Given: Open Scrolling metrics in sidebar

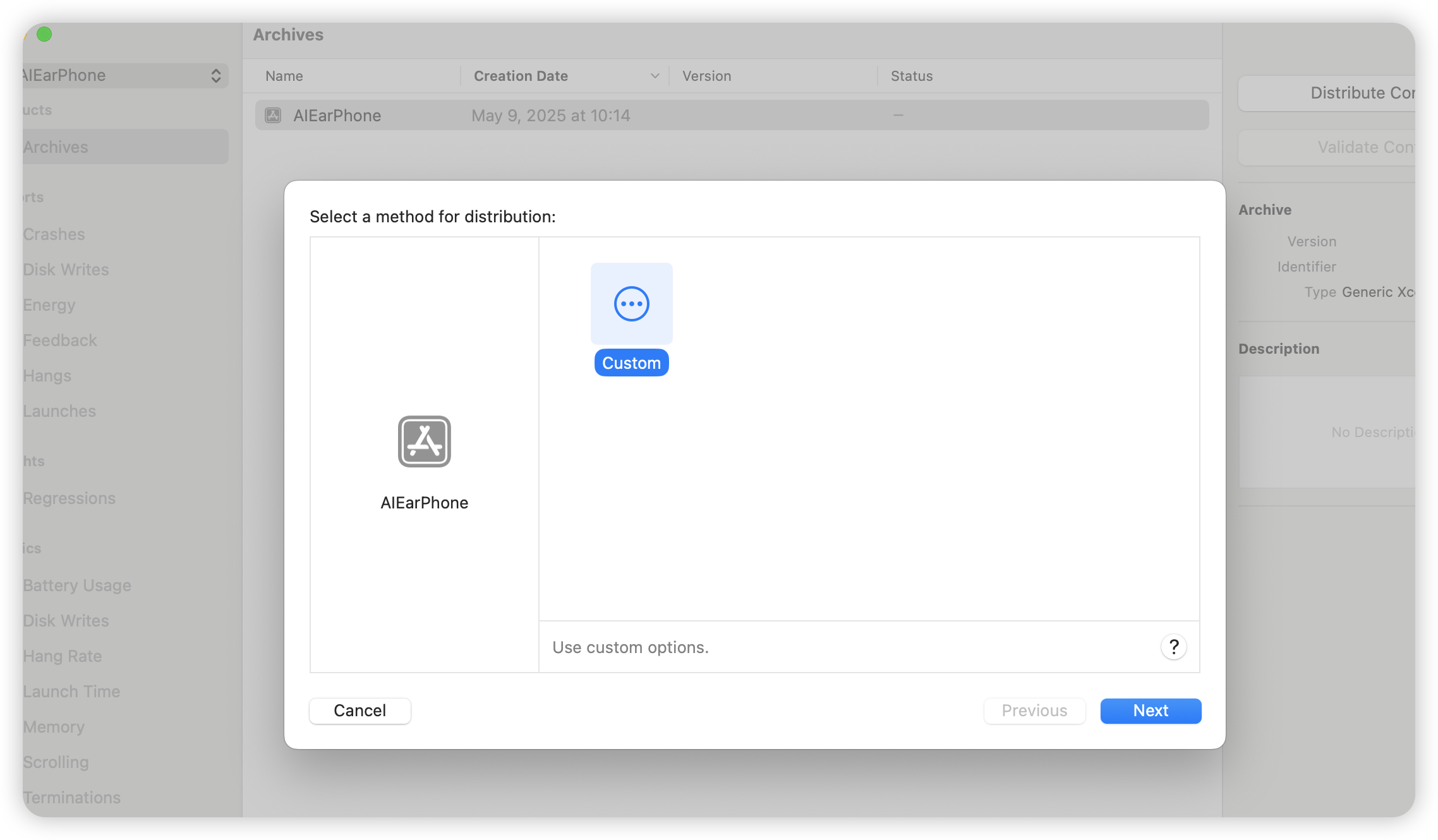Looking at the screenshot, I should click(56, 762).
